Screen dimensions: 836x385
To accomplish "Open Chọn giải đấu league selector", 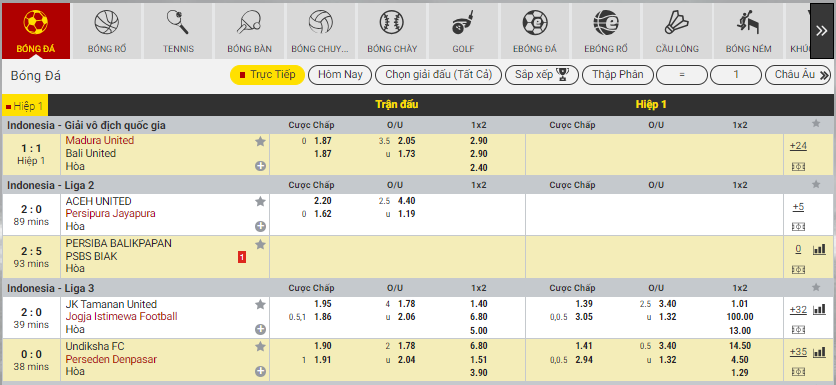I will click(438, 75).
